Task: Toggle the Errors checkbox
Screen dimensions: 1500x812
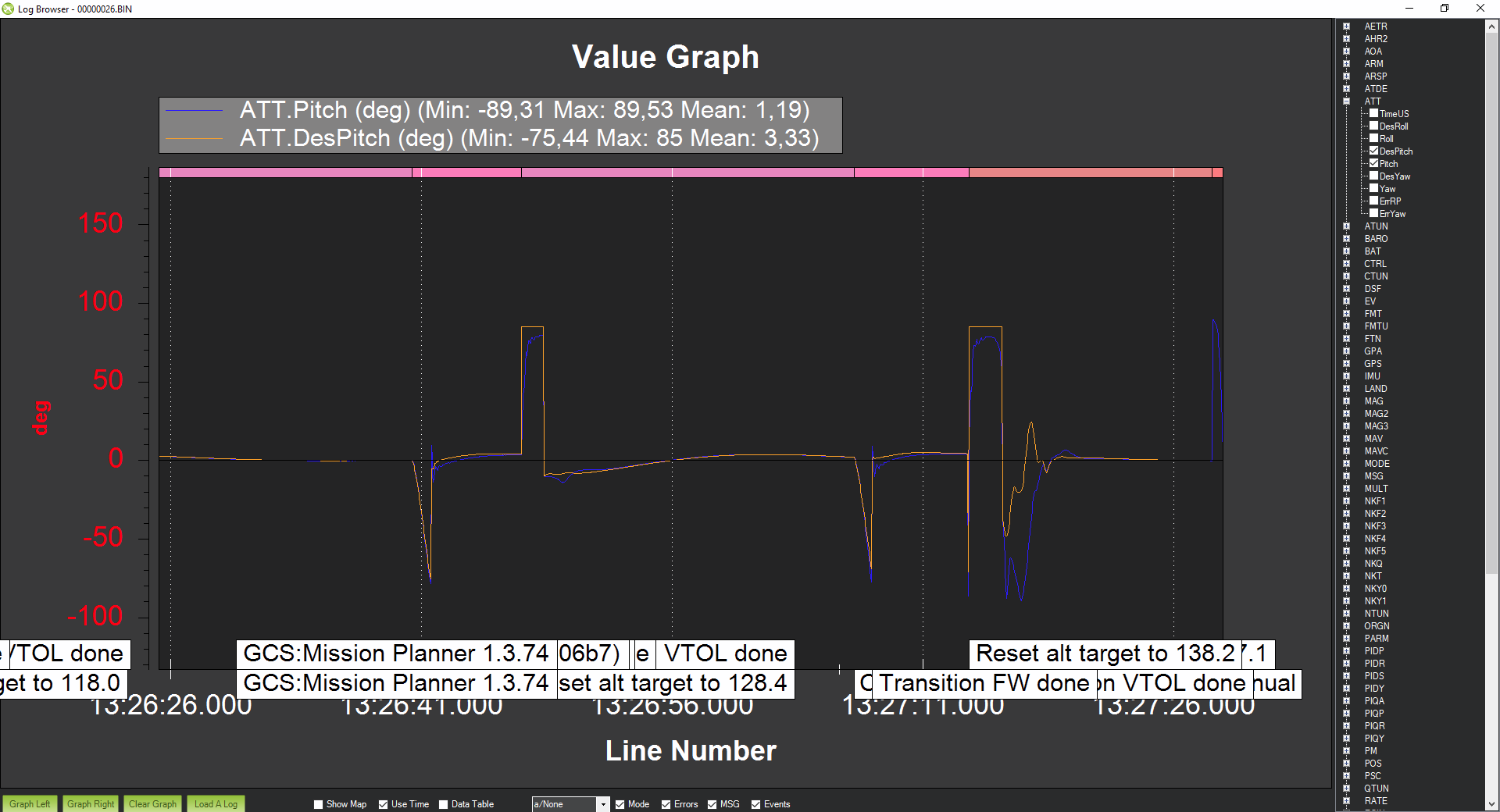Action: (666, 804)
